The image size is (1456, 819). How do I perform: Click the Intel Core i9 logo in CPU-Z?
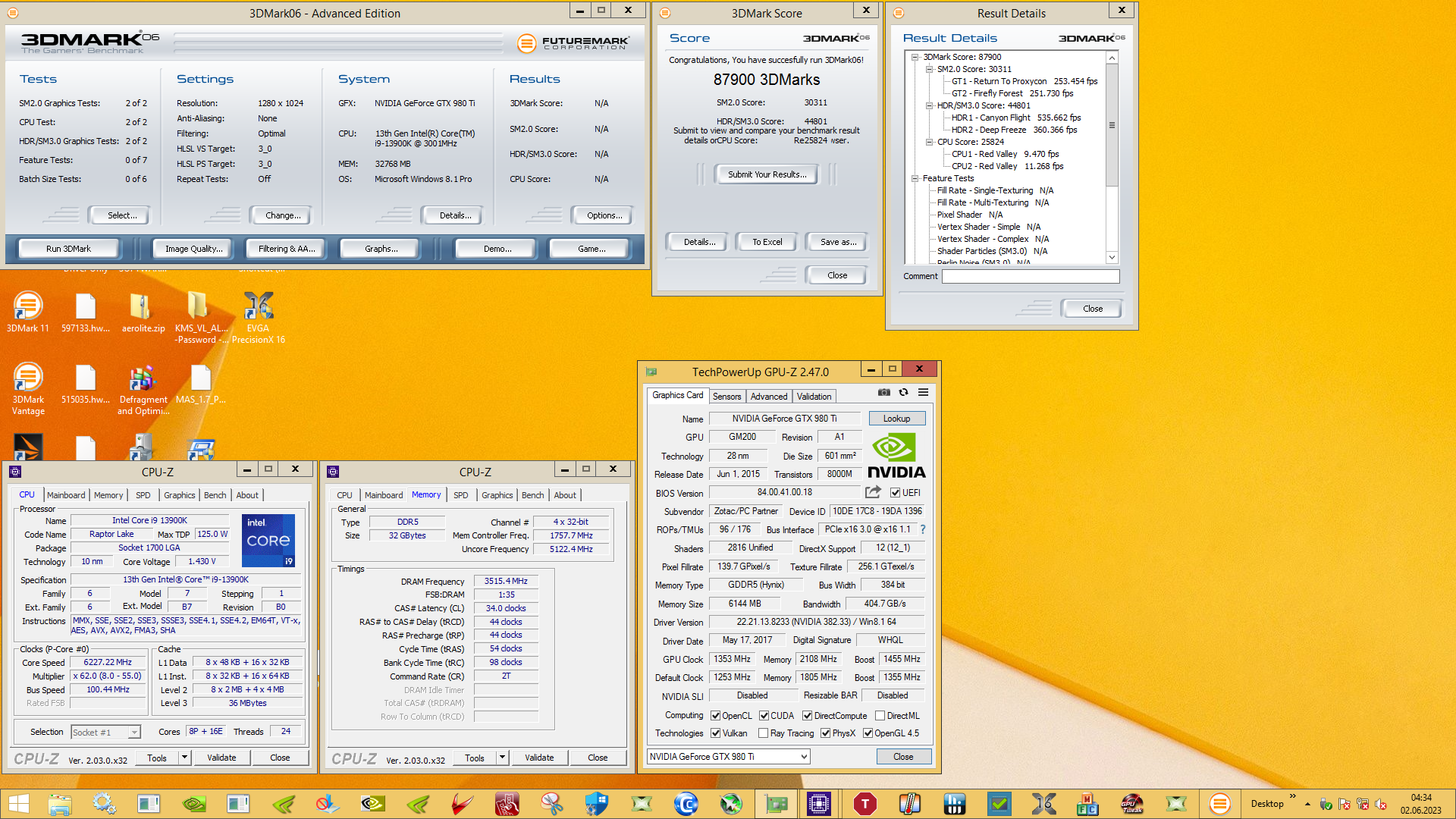coord(268,541)
